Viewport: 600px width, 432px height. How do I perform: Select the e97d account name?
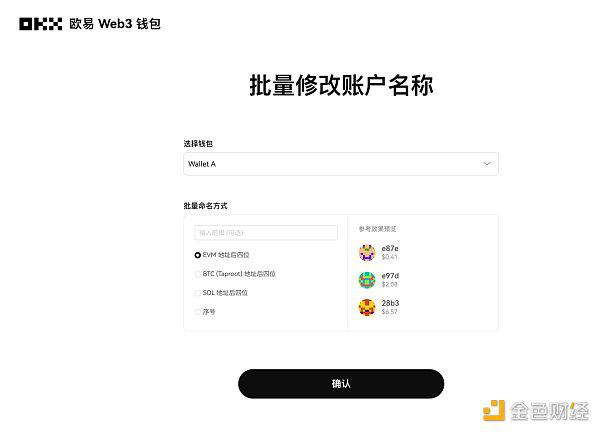pyautogui.click(x=390, y=276)
